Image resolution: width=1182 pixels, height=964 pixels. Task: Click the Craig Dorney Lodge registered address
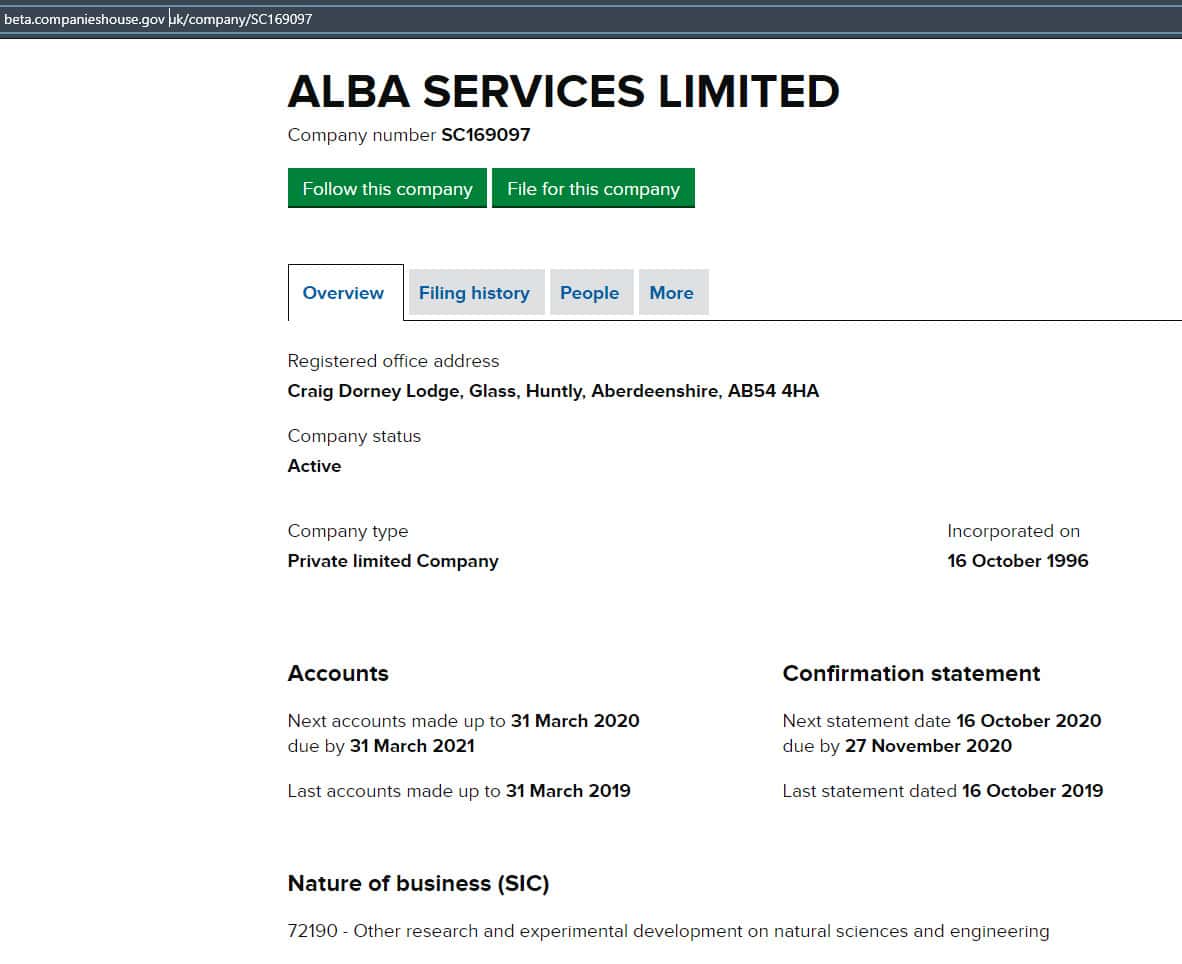point(553,391)
